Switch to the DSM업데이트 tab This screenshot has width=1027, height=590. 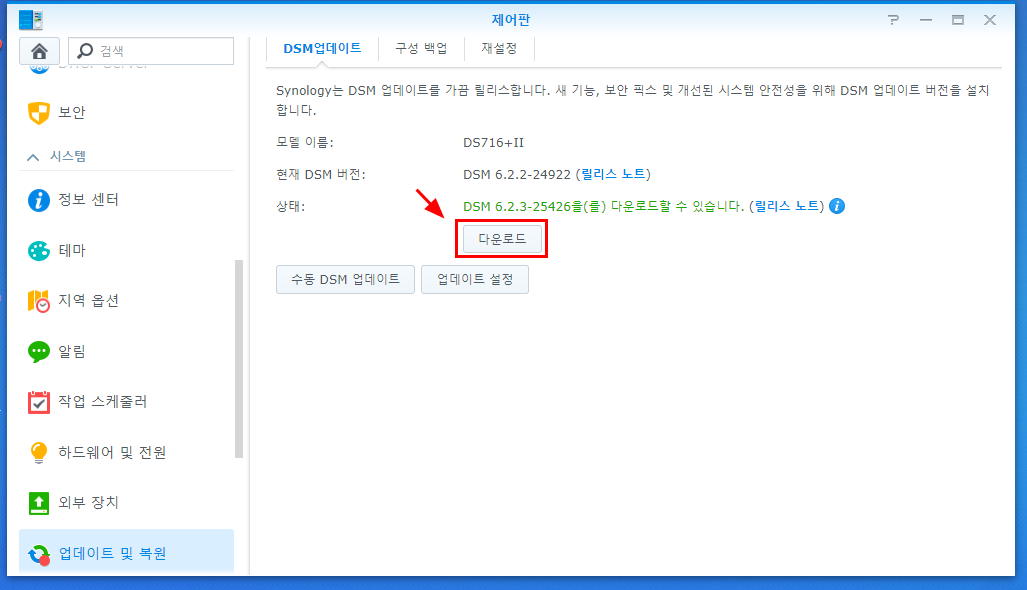point(322,48)
